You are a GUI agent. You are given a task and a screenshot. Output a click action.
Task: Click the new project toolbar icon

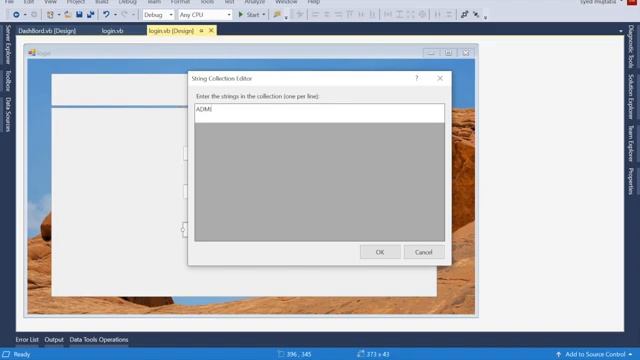click(x=50, y=15)
